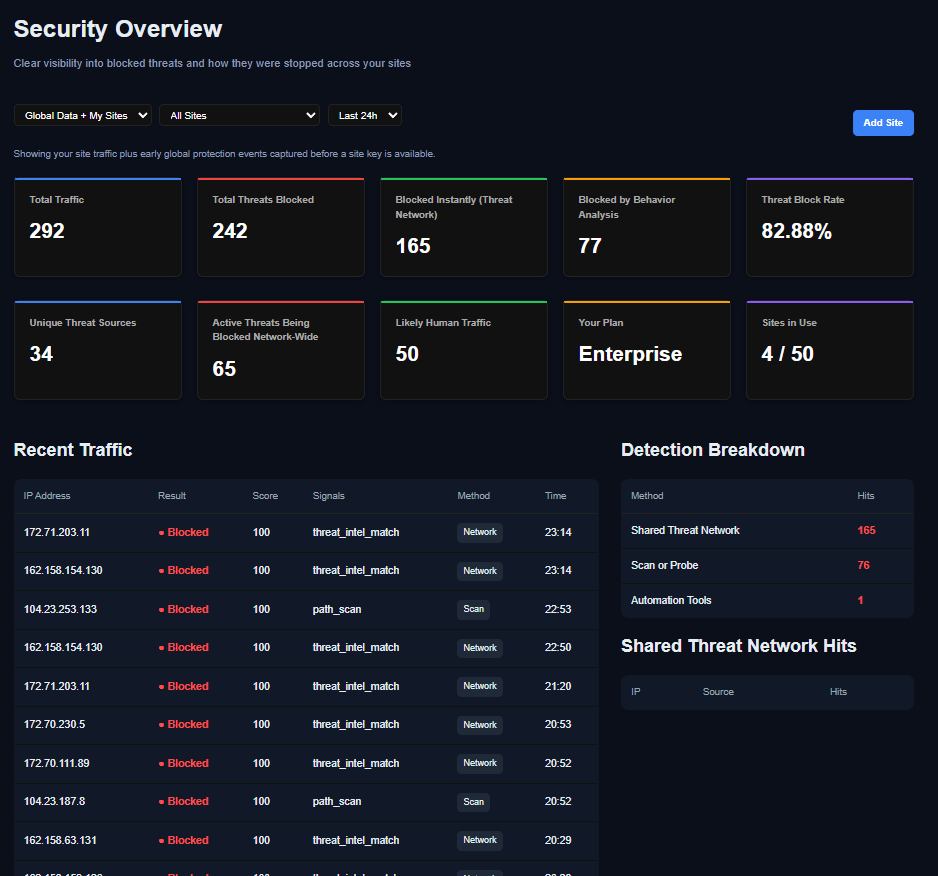The height and width of the screenshot is (876, 938).
Task: Click the Score column header
Action: [265, 495]
